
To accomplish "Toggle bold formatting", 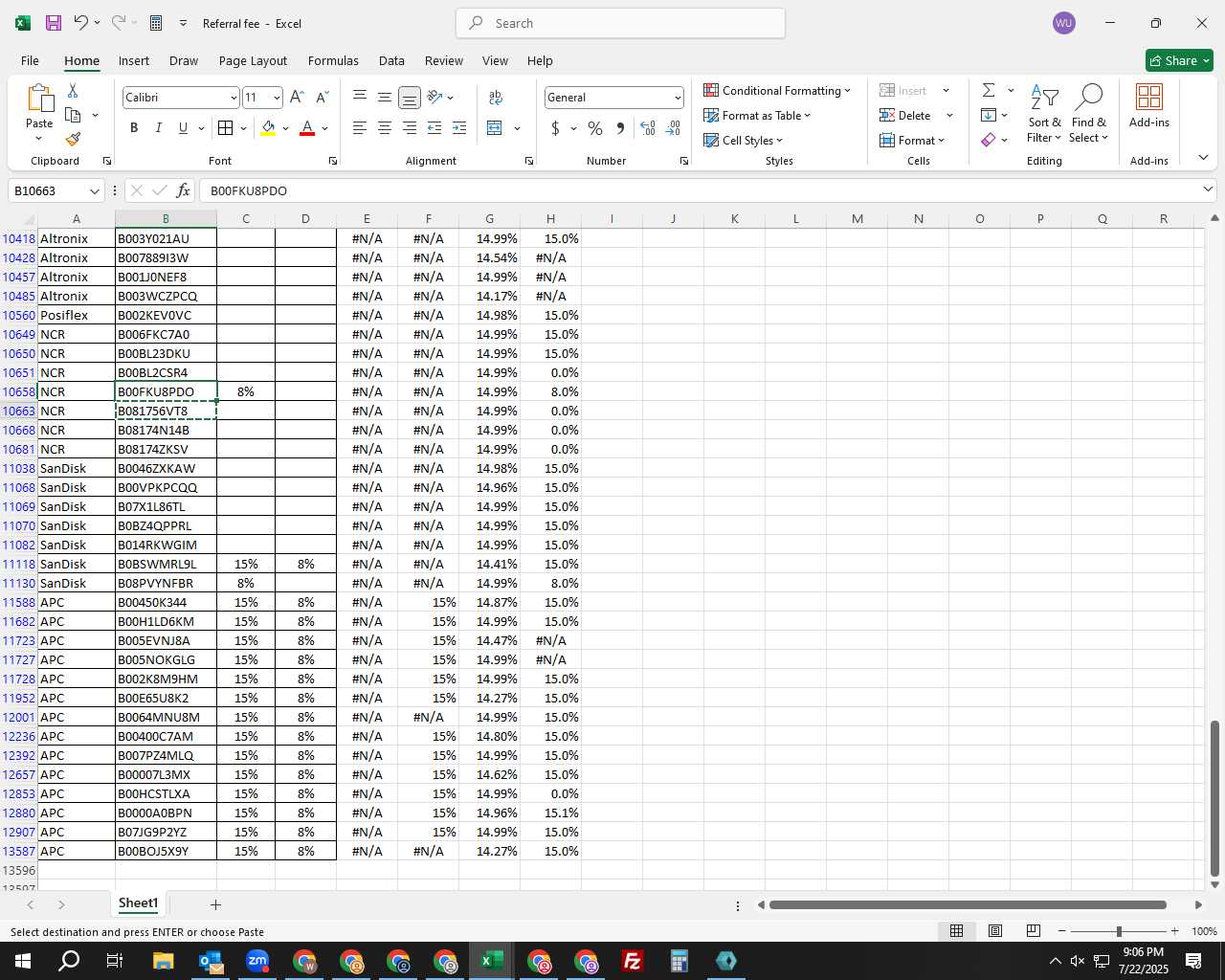I will coord(134,128).
